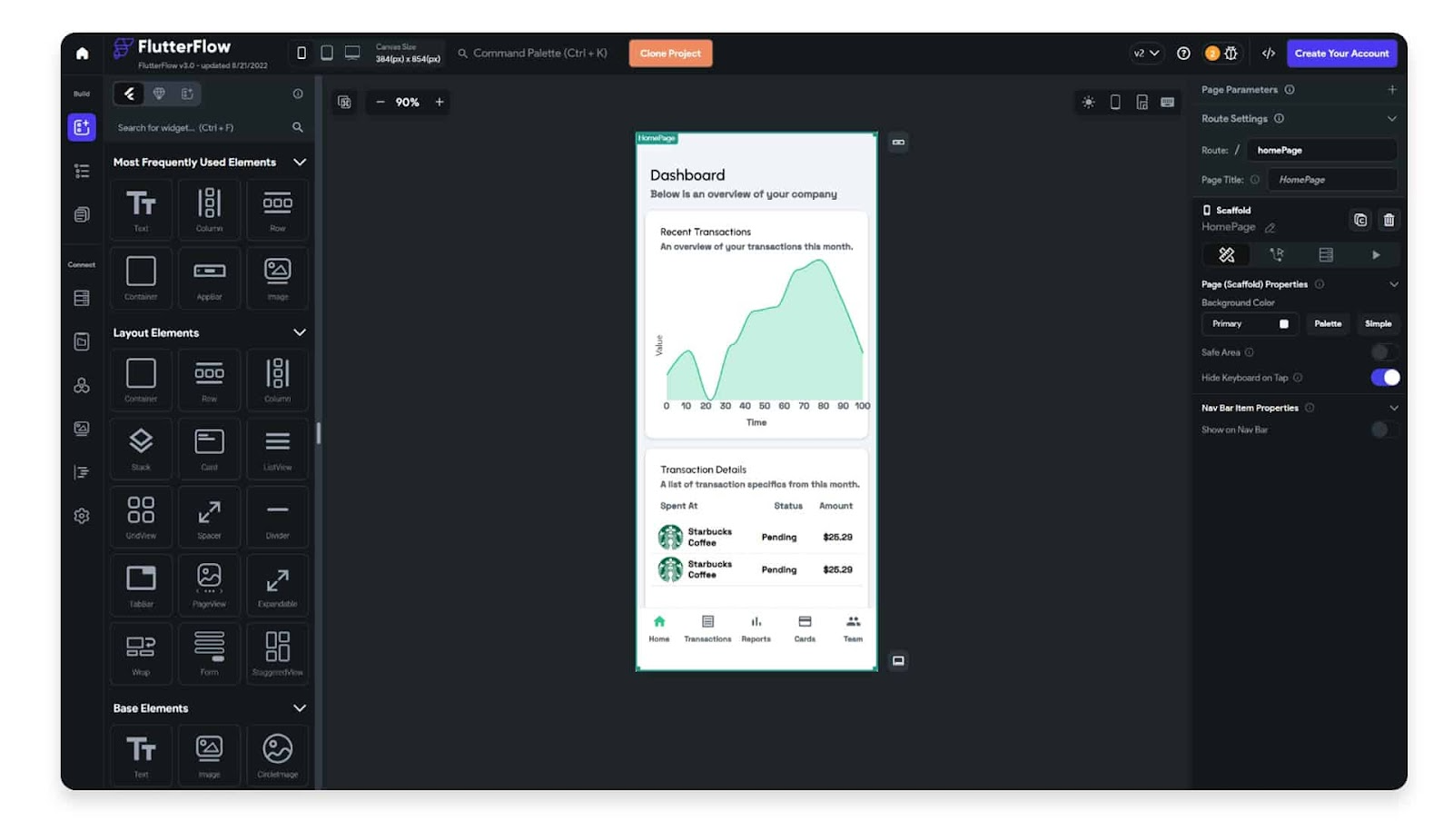
Task: Collapse Page (Scaffold) Properties section
Action: [x=1394, y=284]
